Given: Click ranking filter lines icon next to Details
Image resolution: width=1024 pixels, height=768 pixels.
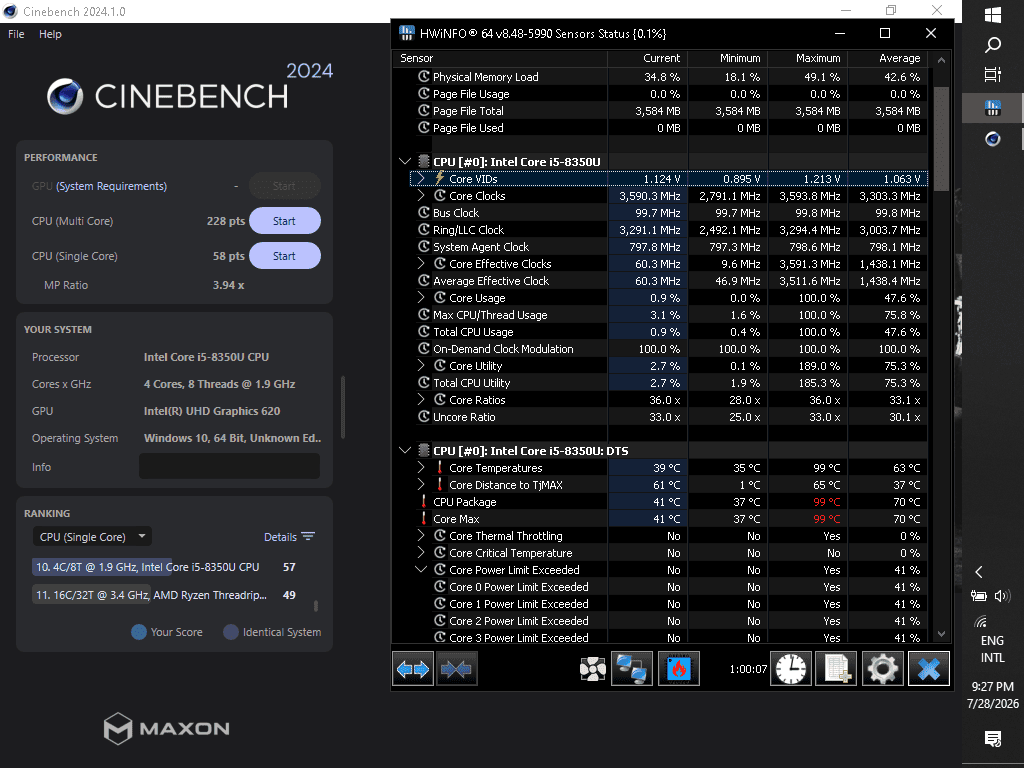Looking at the screenshot, I should 308,537.
